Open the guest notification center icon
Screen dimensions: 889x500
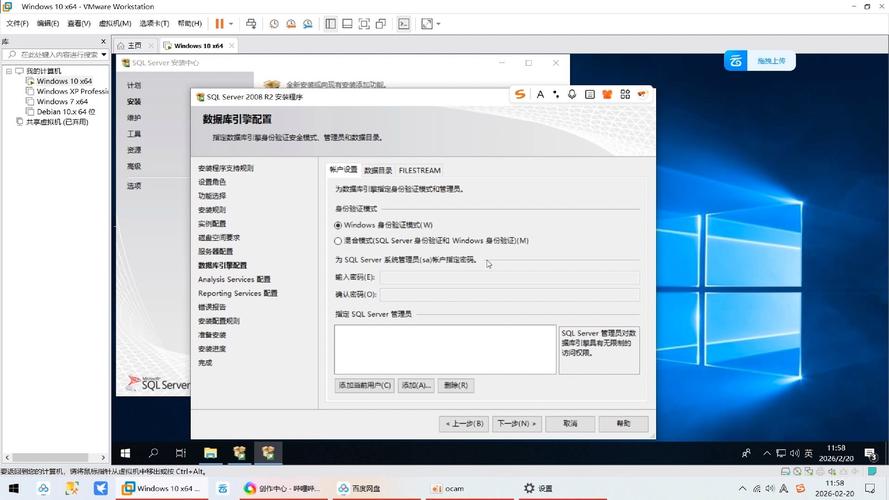point(870,453)
